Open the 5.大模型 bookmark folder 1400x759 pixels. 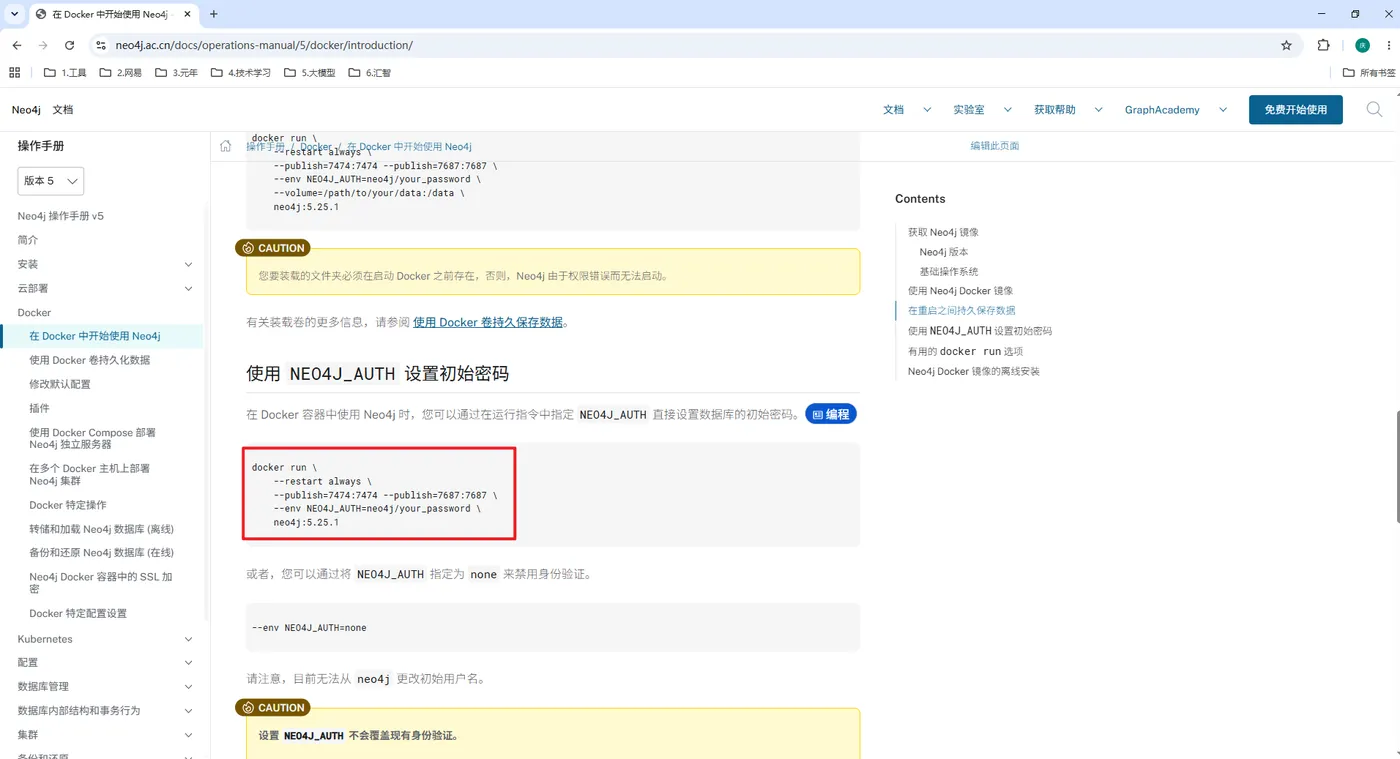(x=310, y=73)
